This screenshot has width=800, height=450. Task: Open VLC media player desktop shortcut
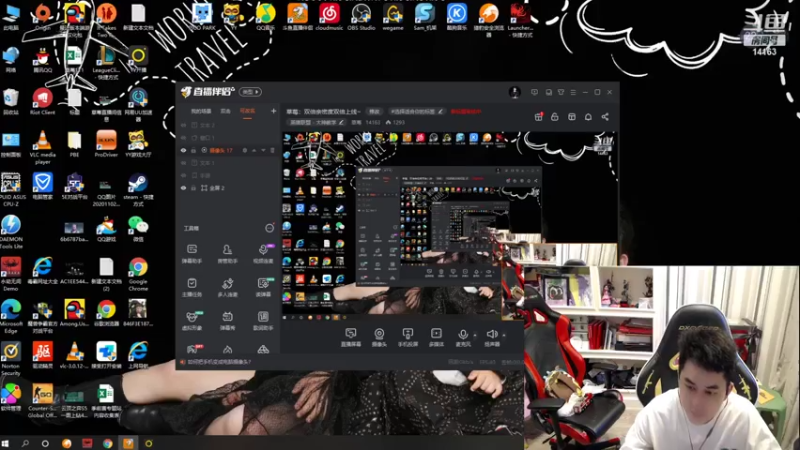tap(42, 147)
